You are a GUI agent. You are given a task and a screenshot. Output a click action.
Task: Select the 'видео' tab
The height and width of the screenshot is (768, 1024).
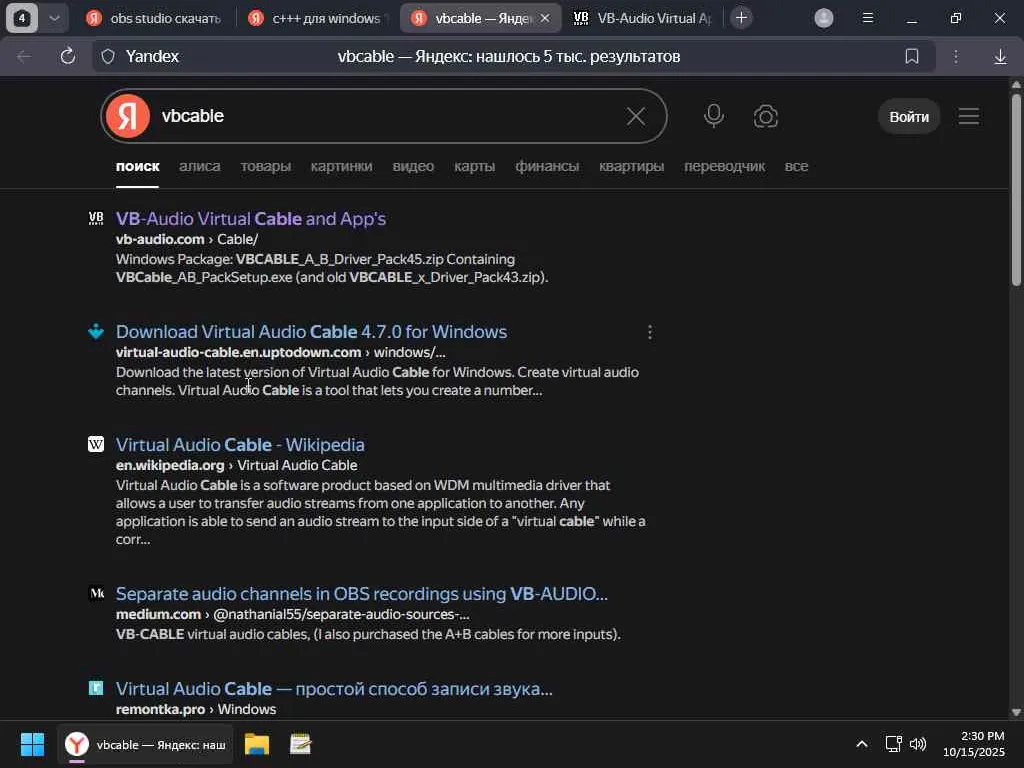tap(413, 167)
